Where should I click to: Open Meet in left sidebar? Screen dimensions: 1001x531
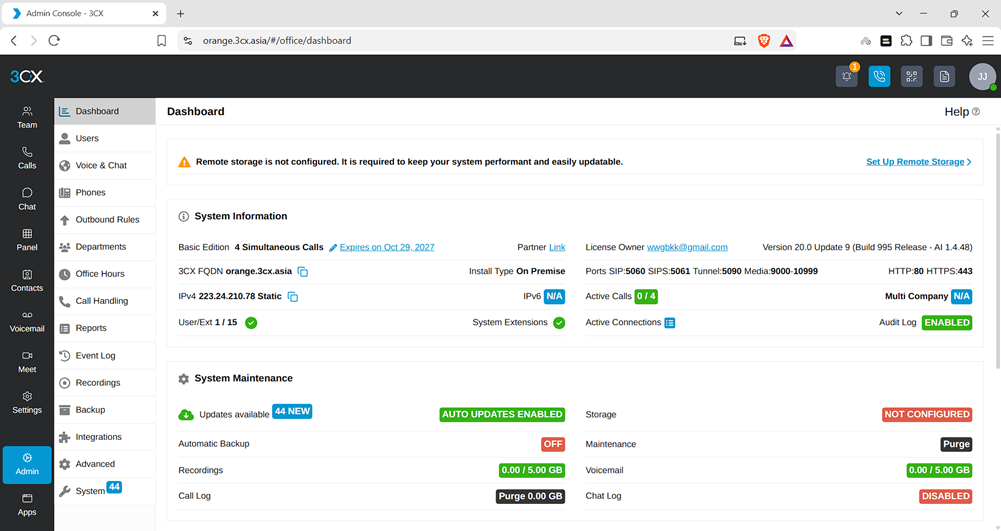tap(27, 362)
